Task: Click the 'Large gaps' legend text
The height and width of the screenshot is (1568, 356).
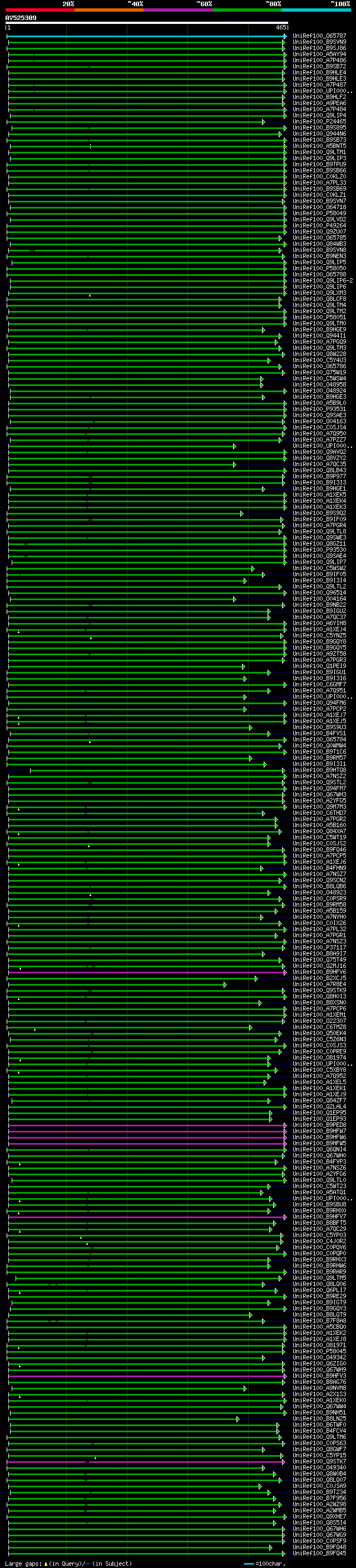Action: pos(23,1563)
